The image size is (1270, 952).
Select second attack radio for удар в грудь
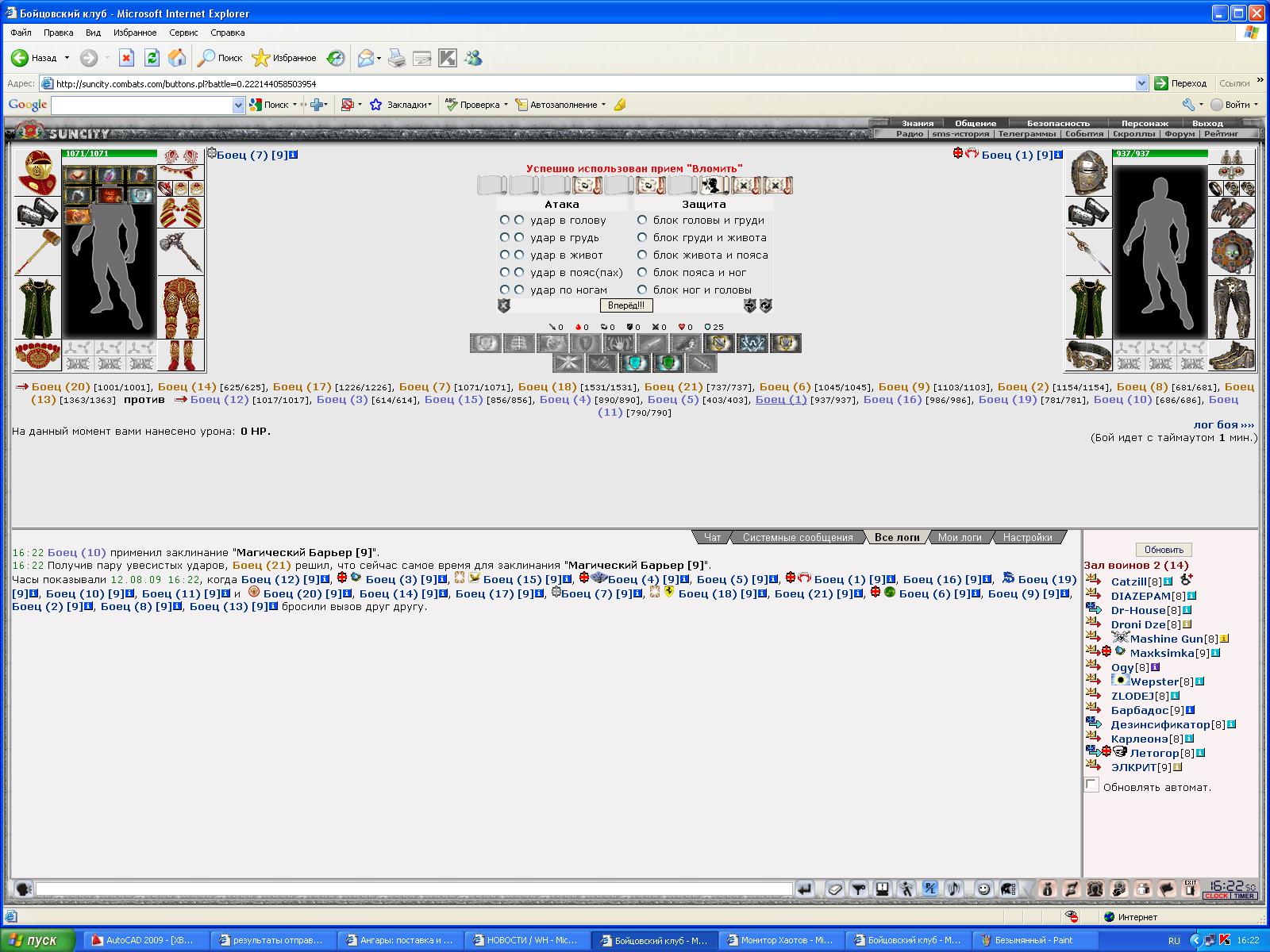point(519,237)
